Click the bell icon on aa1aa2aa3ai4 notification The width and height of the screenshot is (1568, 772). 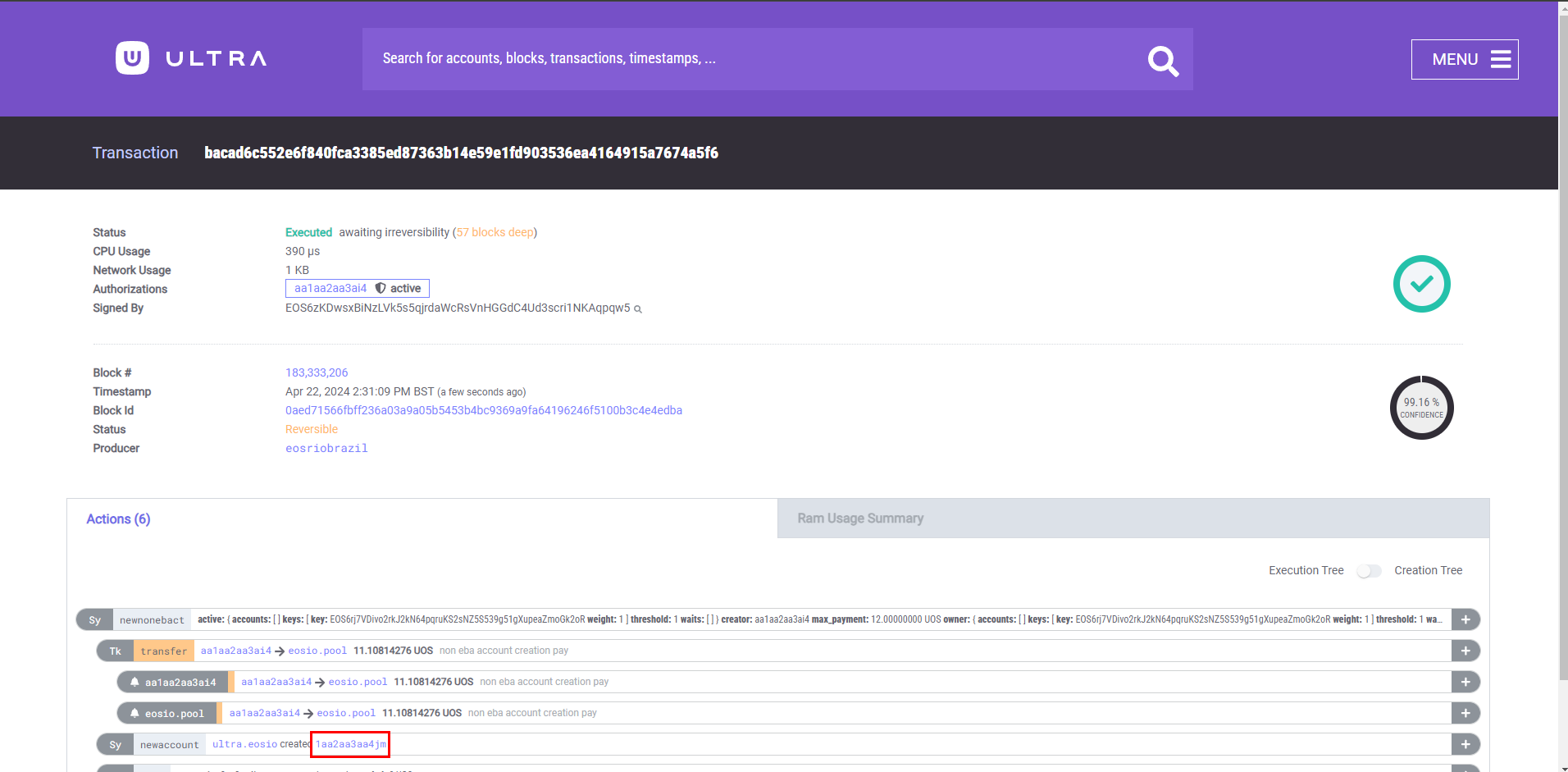click(134, 682)
